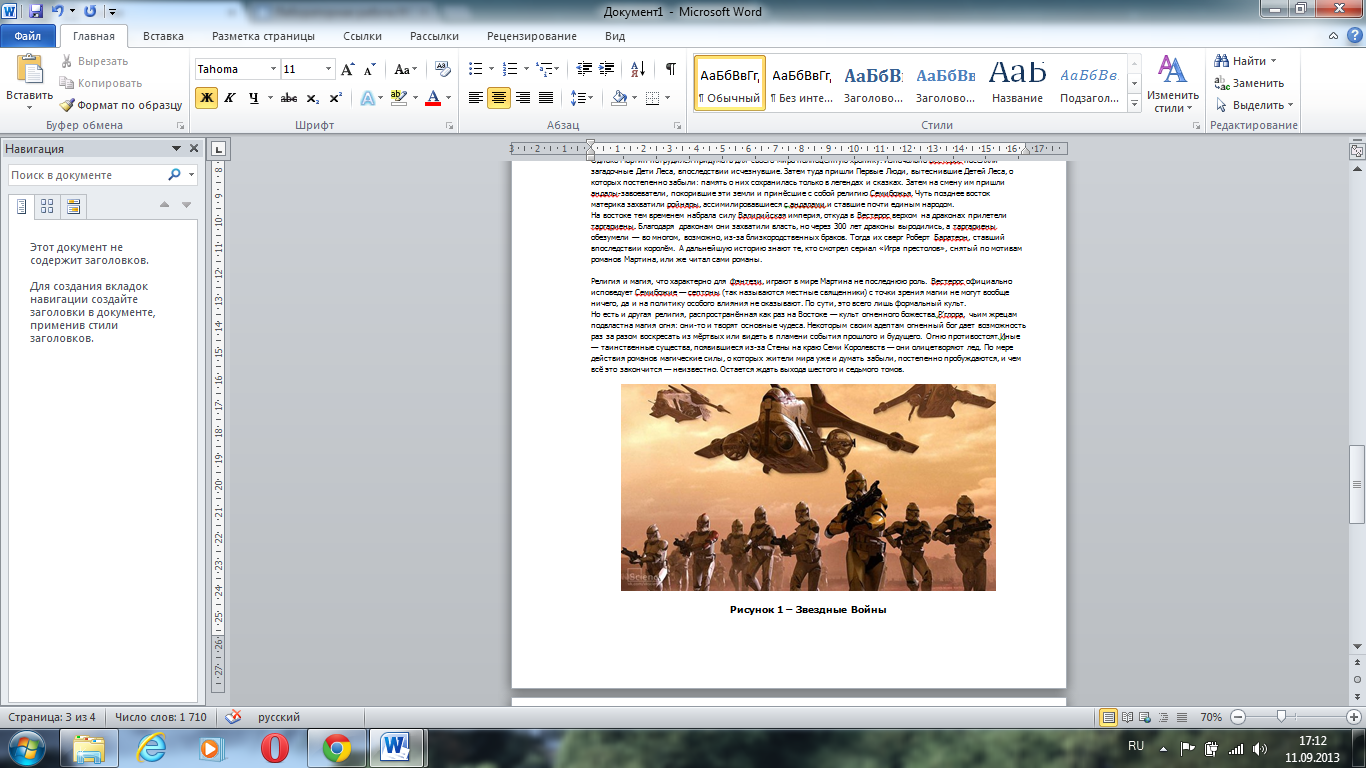Click the Save icon in the quick access toolbar
The image size is (1366, 768).
point(36,12)
